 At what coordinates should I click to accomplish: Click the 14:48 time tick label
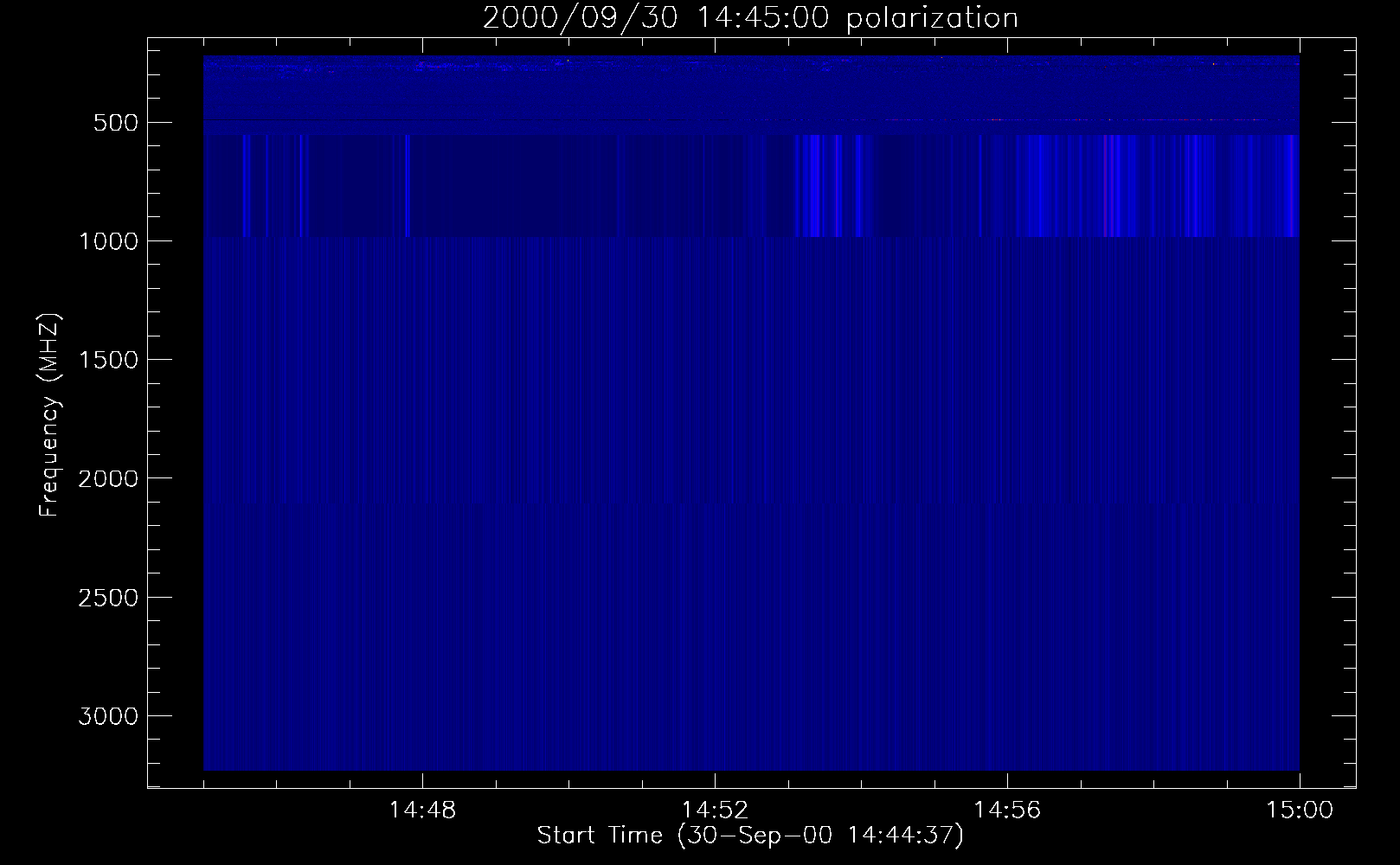[422, 811]
